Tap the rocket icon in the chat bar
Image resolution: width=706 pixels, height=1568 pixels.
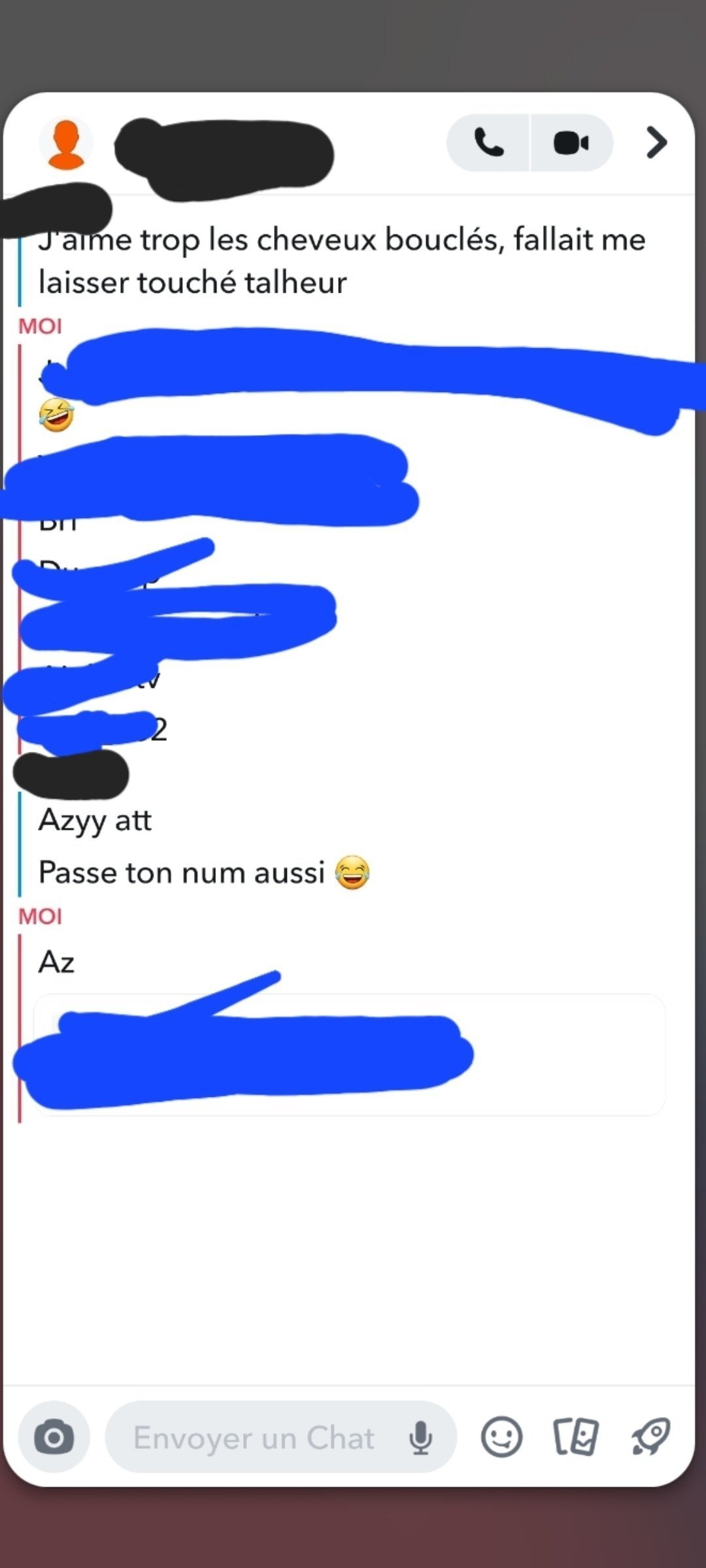coord(650,1437)
